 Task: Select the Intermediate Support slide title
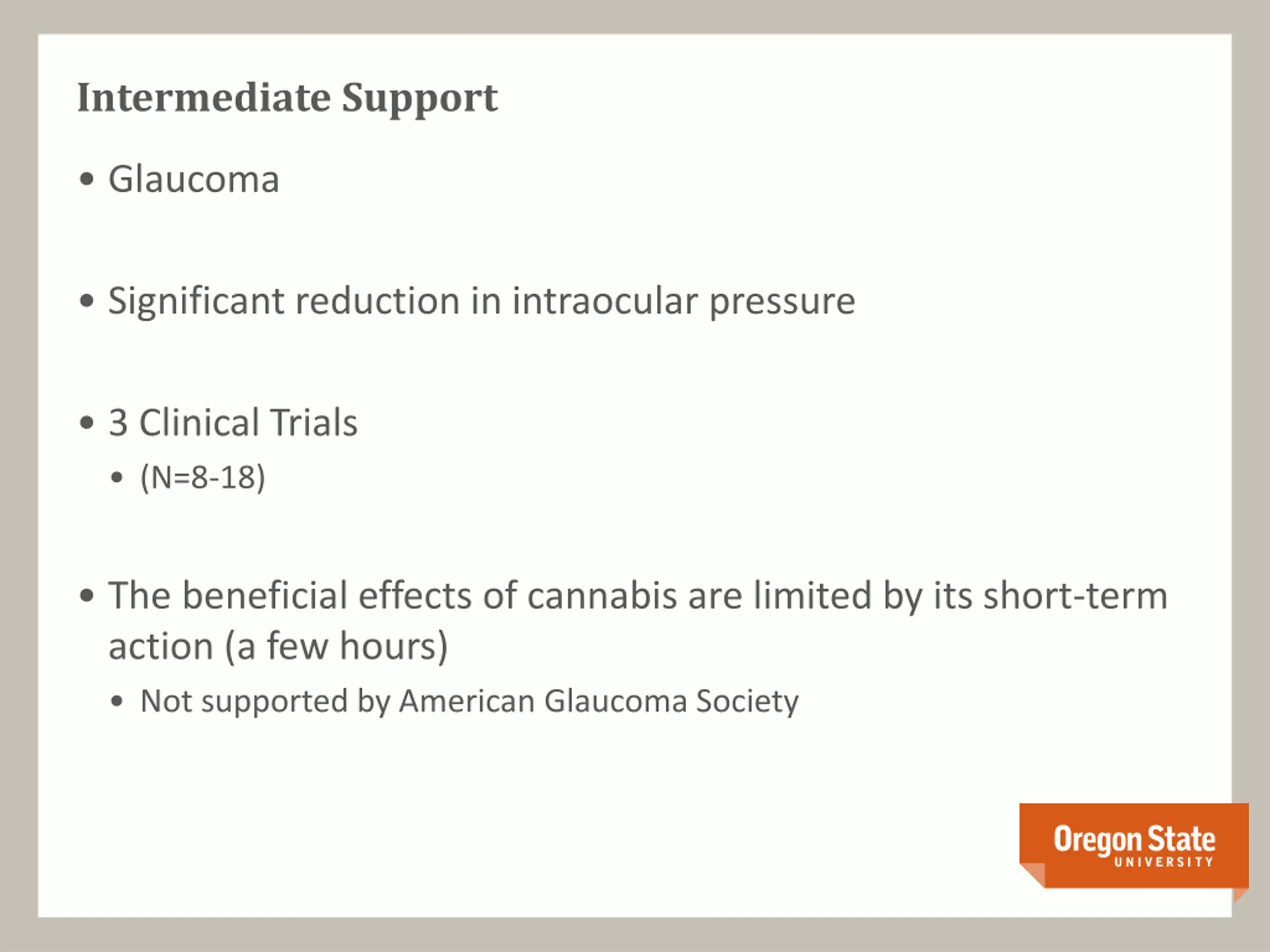point(288,99)
